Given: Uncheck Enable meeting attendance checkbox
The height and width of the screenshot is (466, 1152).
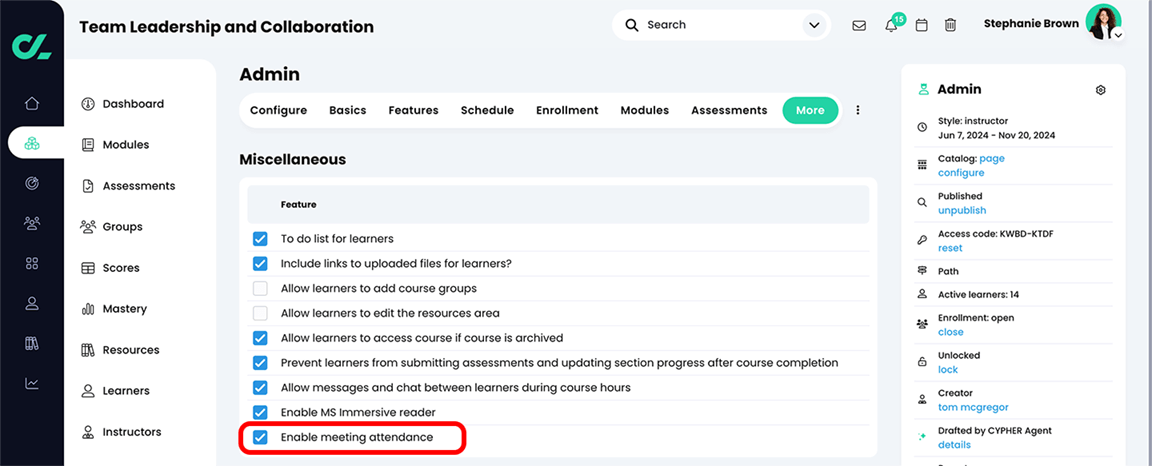Looking at the screenshot, I should (x=260, y=437).
